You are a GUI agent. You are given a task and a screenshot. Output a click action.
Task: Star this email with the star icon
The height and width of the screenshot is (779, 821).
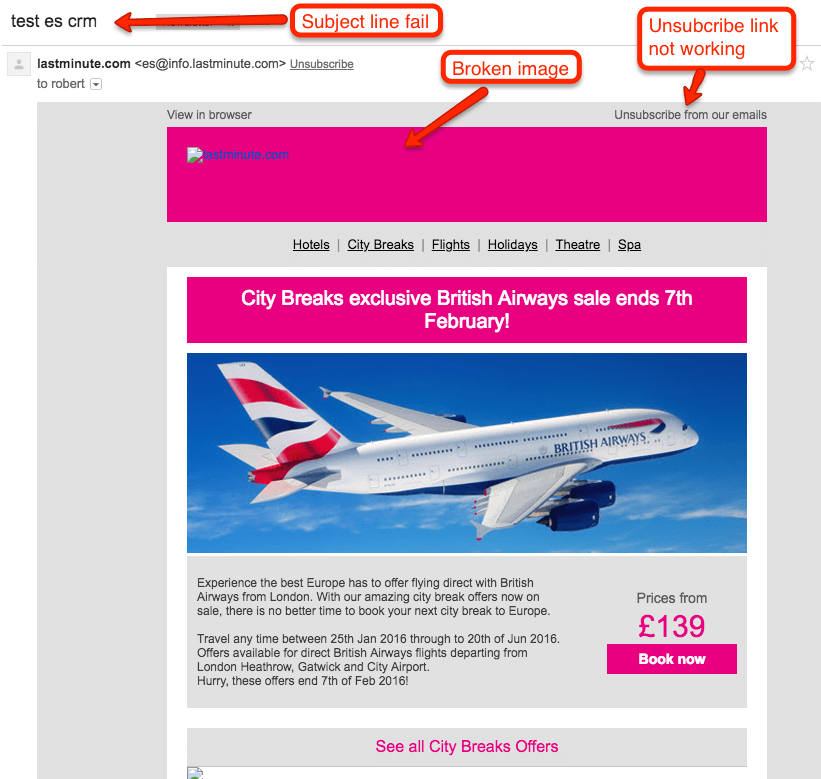pos(807,64)
